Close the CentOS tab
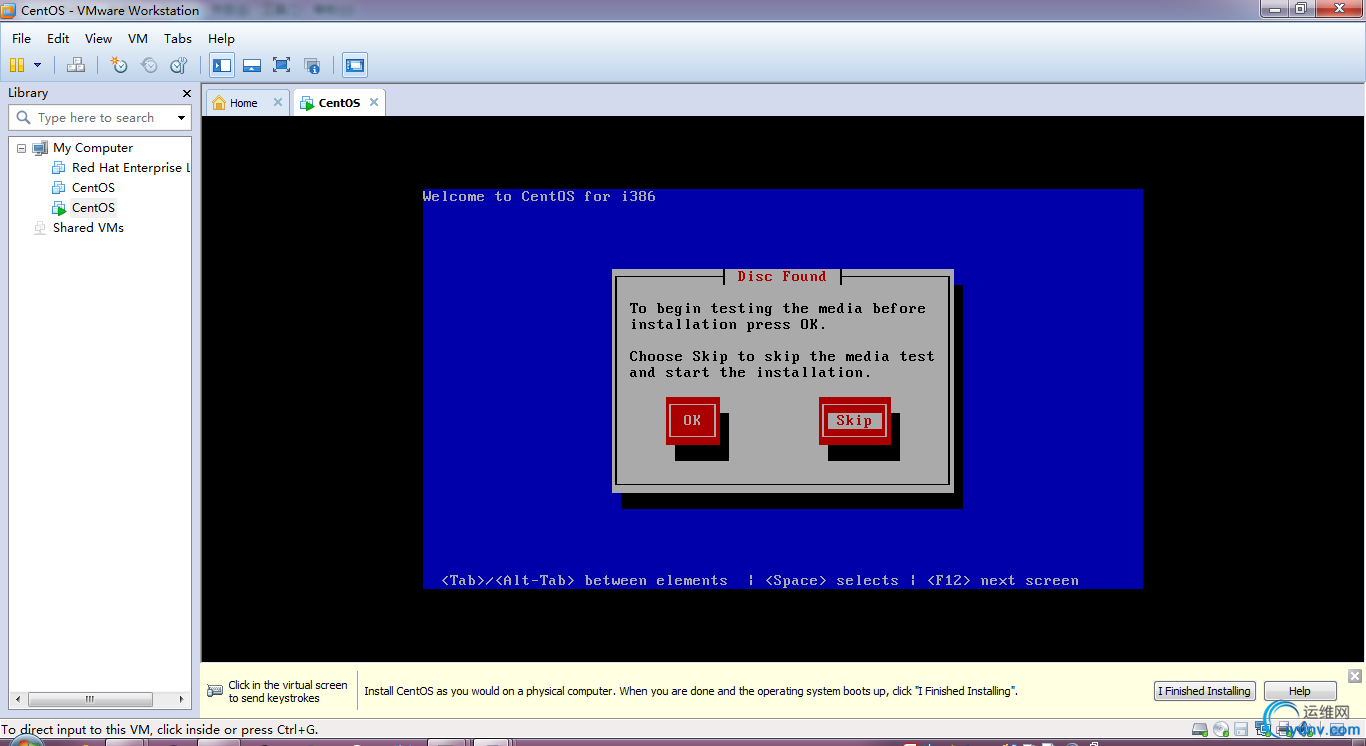This screenshot has width=1366, height=746. tap(374, 102)
